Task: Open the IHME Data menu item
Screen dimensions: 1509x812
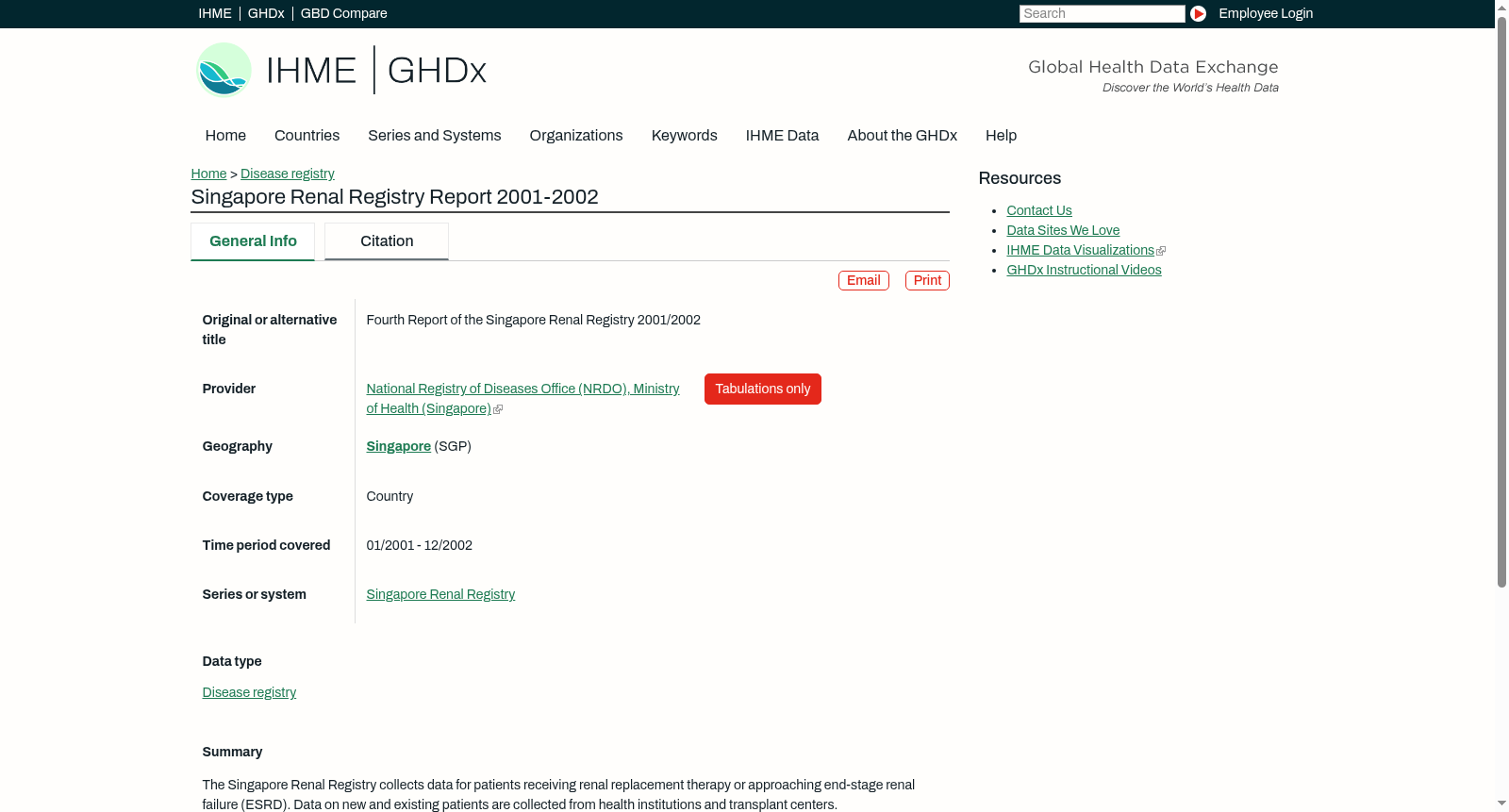Action: [x=782, y=136]
